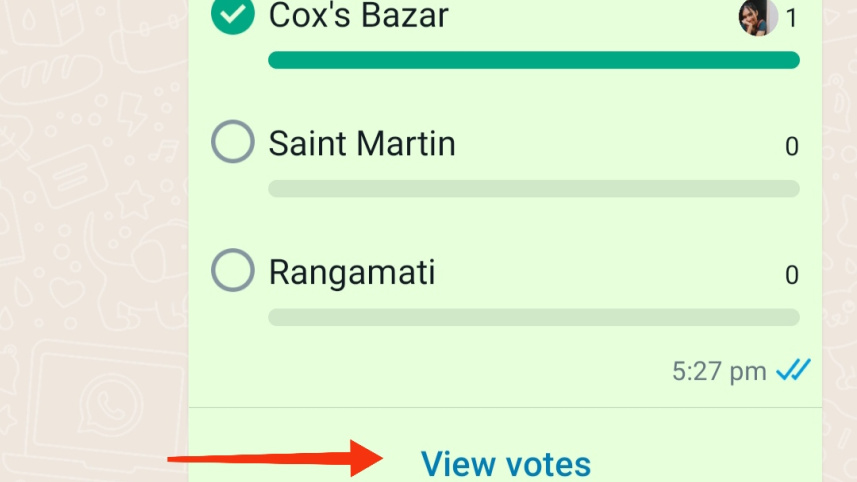Click the Saint Martin empty vote bar

[533, 188]
